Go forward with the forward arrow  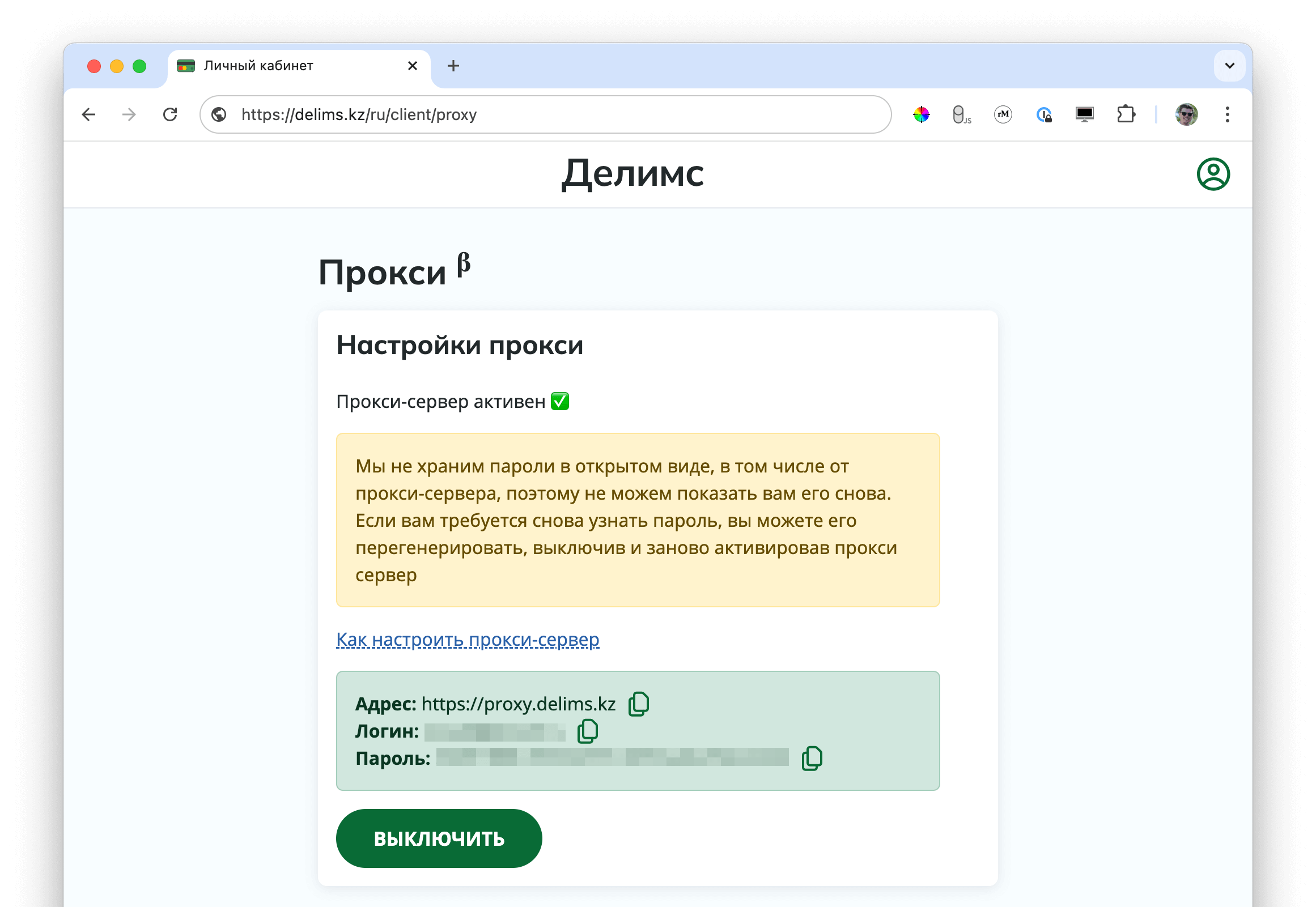(x=129, y=115)
